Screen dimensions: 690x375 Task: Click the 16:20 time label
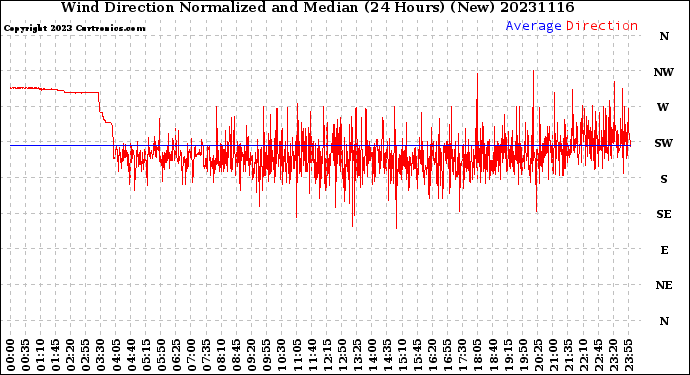point(433,355)
